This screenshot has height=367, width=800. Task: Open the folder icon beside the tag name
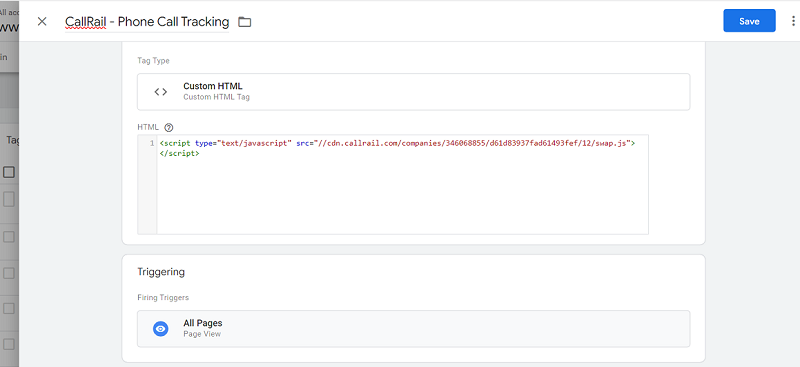tap(245, 22)
